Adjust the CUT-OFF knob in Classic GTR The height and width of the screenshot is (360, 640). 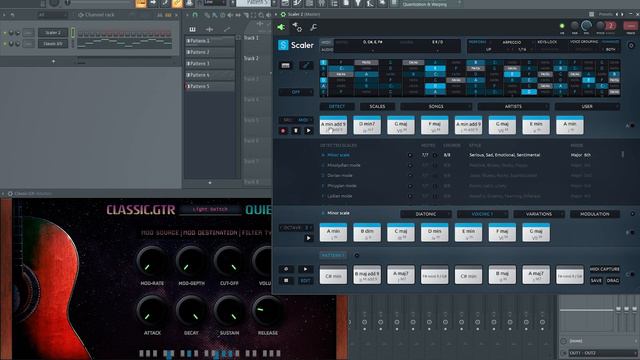click(229, 262)
